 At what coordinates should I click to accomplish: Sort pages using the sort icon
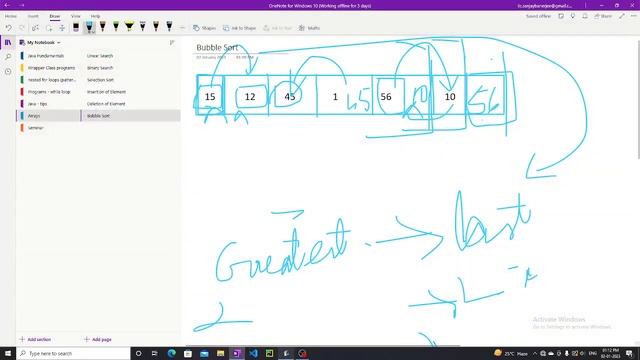[x=172, y=42]
